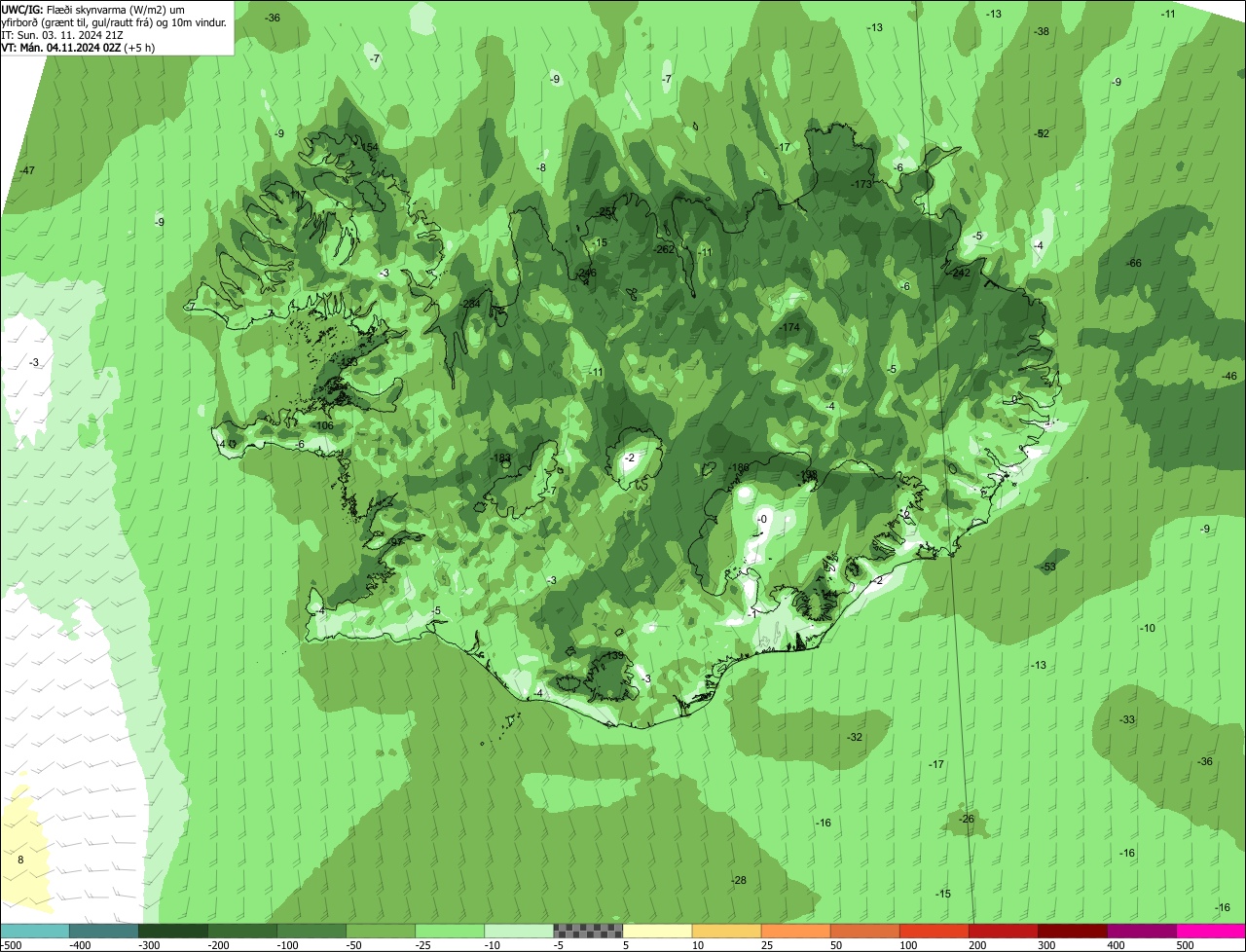Screen dimensions: 1246x952
Task: Click pale yellow legend swatch between 5 and 10
Action: 657,931
